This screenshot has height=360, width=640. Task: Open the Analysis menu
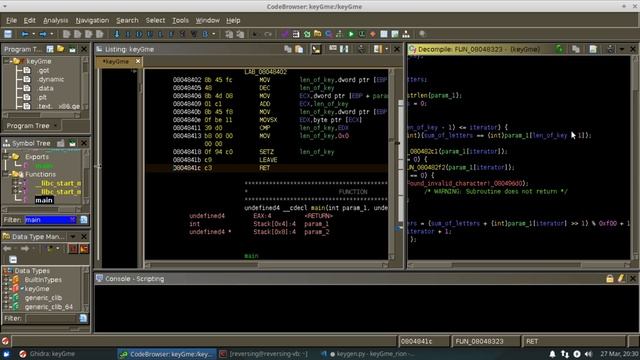(56, 20)
